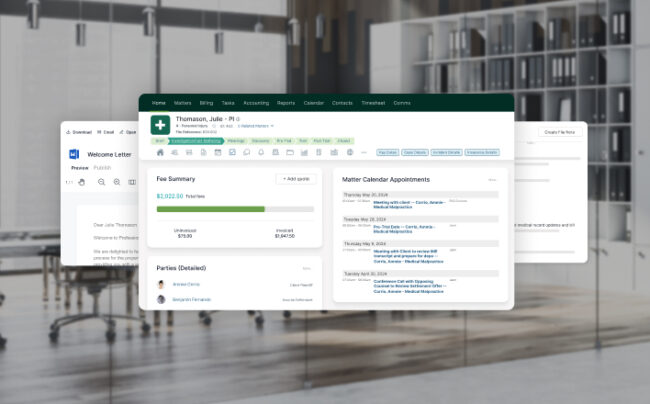Click the Create File Note button
This screenshot has width=650, height=404.
(561, 132)
